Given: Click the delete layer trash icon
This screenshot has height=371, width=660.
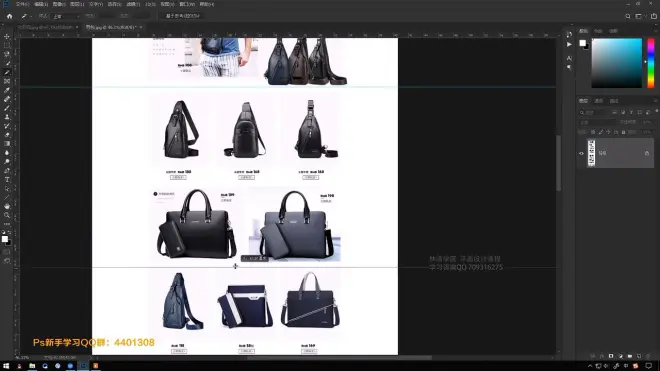Looking at the screenshot, I should coord(647,356).
